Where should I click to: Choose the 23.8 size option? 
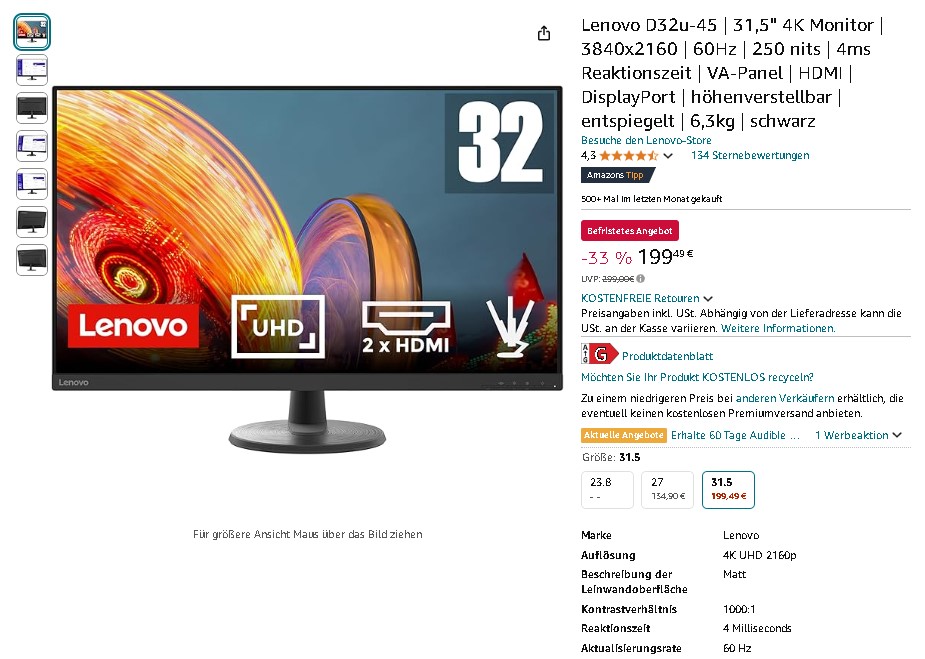(607, 490)
